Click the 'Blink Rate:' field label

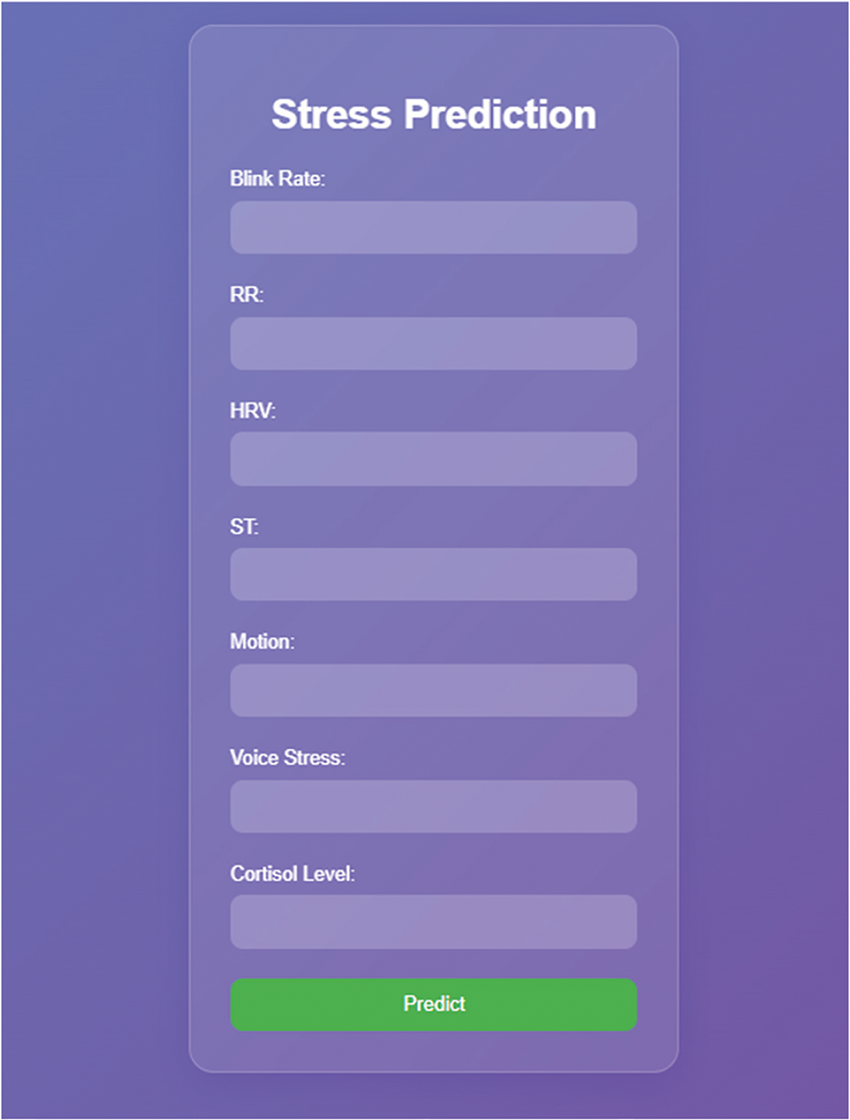coord(278,179)
